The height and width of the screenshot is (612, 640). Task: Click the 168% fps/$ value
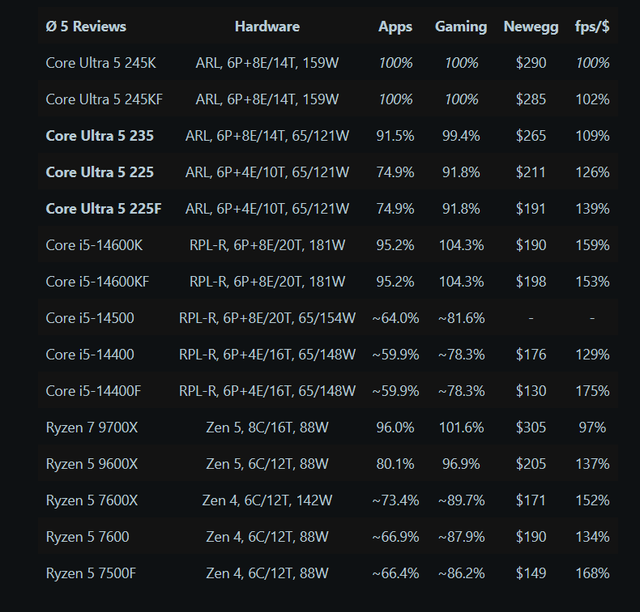click(x=592, y=573)
